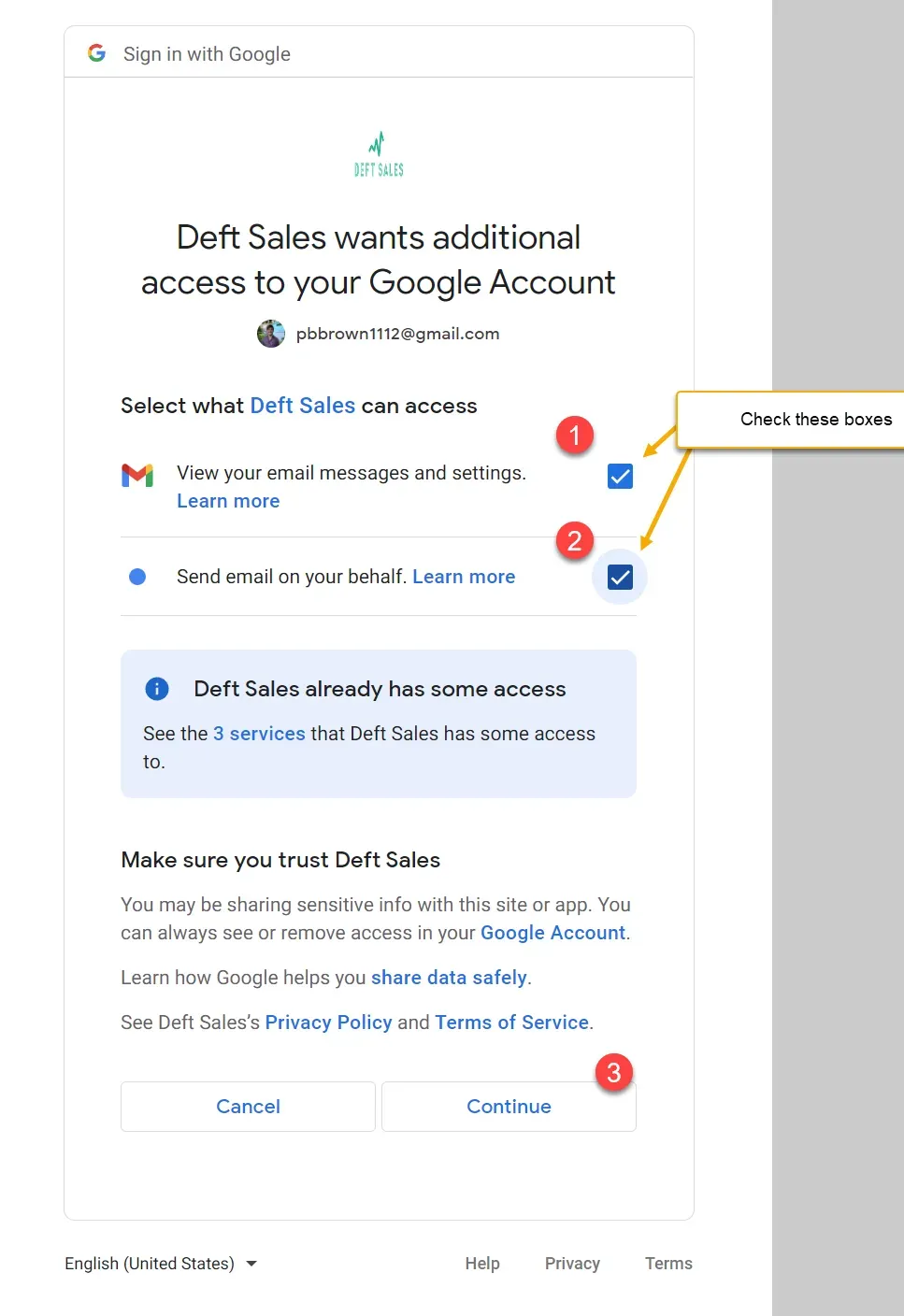Screen dimensions: 904x1316
Task: Open the Privacy footer link
Action: (x=572, y=1264)
